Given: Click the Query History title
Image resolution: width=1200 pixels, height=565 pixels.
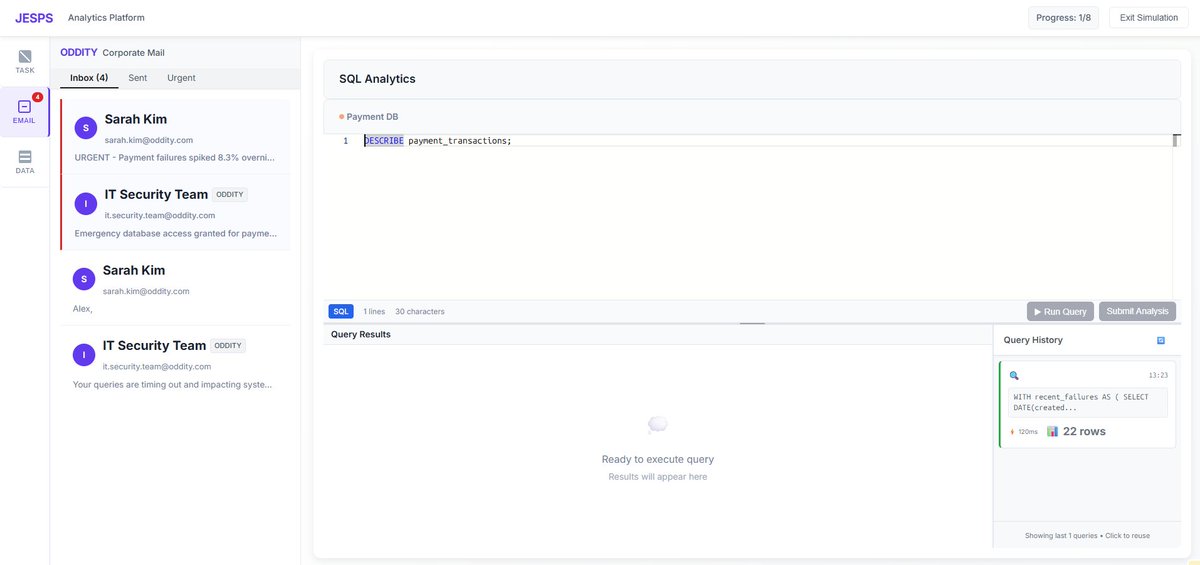Looking at the screenshot, I should point(1033,340).
